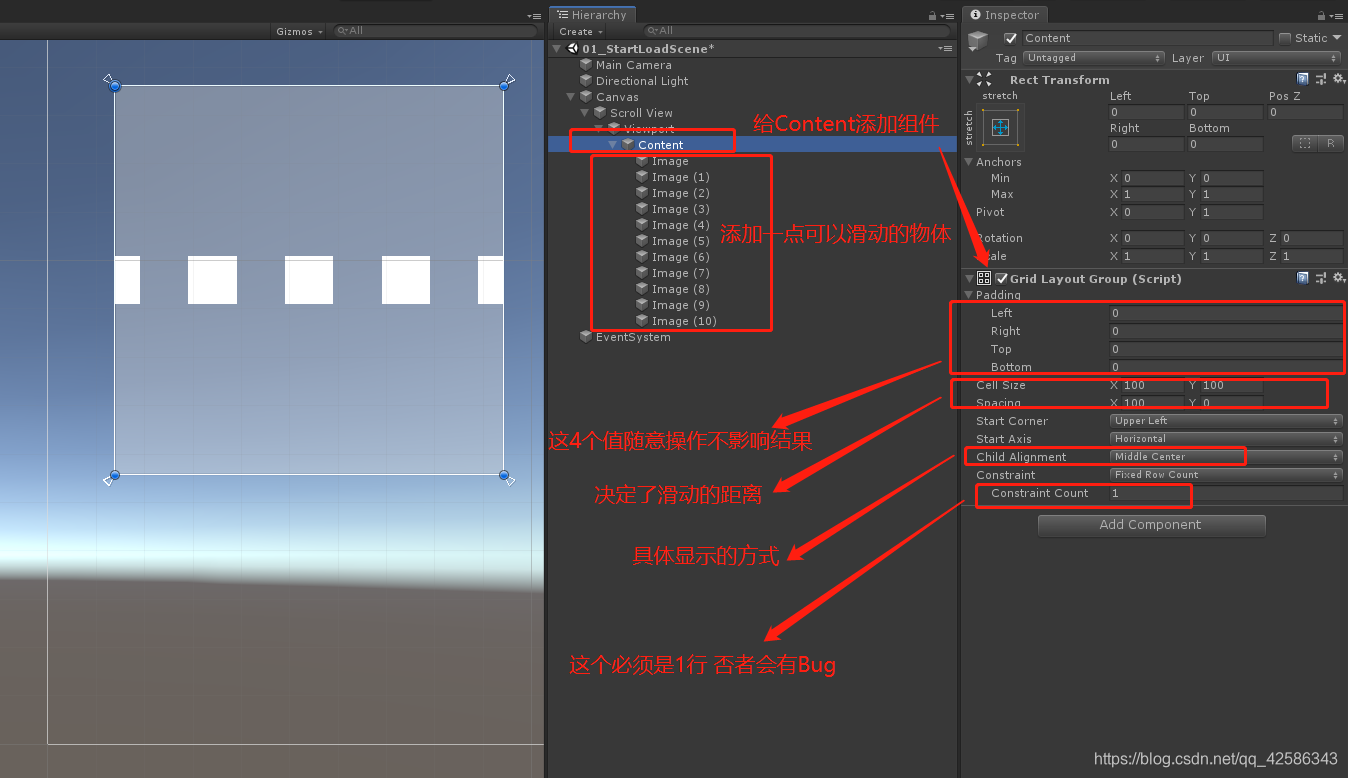Image resolution: width=1348 pixels, height=778 pixels.
Task: Click the R reset button in Rect Transform
Action: tap(1331, 143)
